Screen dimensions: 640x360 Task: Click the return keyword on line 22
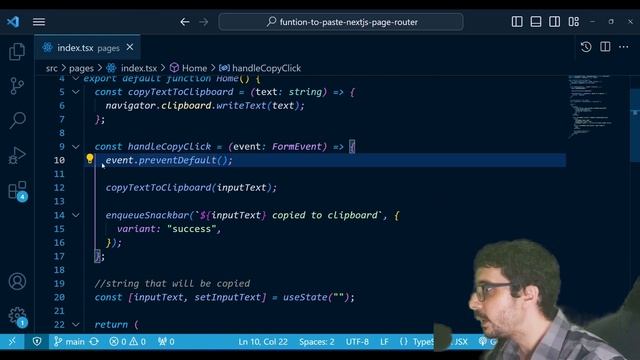tap(111, 324)
